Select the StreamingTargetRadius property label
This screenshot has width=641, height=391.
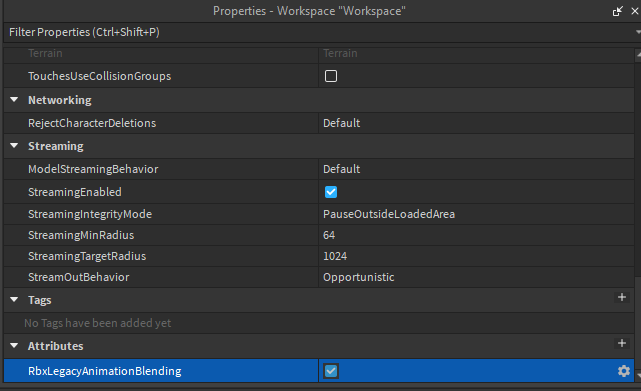(x=87, y=256)
